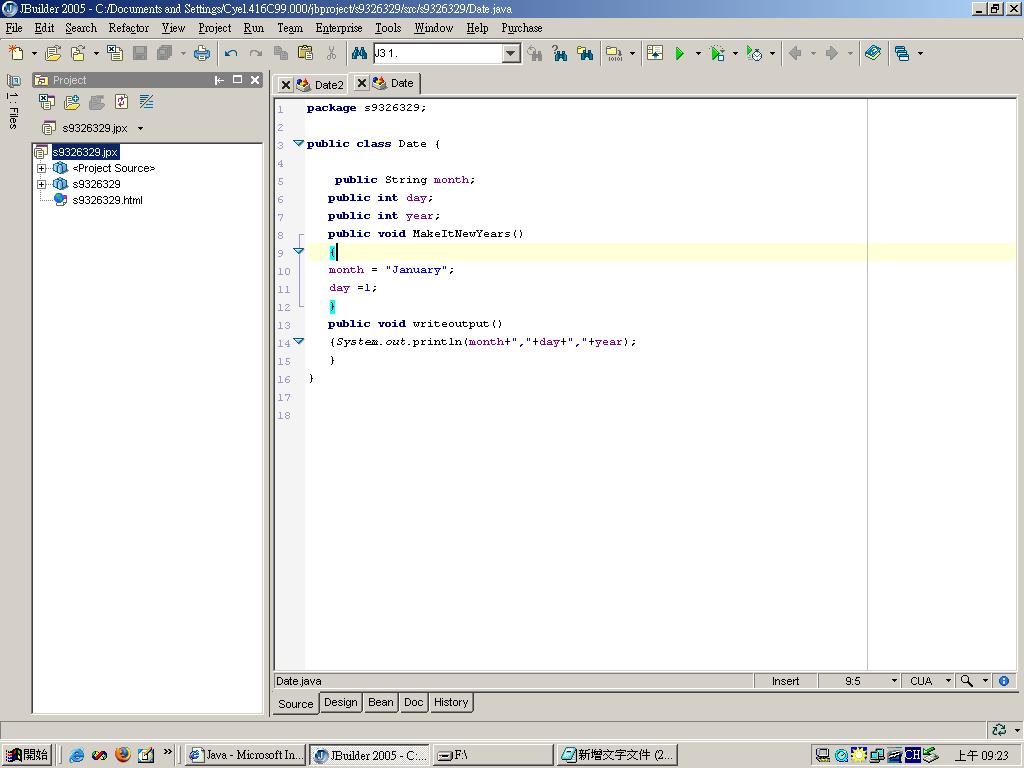
Task: Click the Find Classes binoculars with question mark
Action: coord(560,53)
